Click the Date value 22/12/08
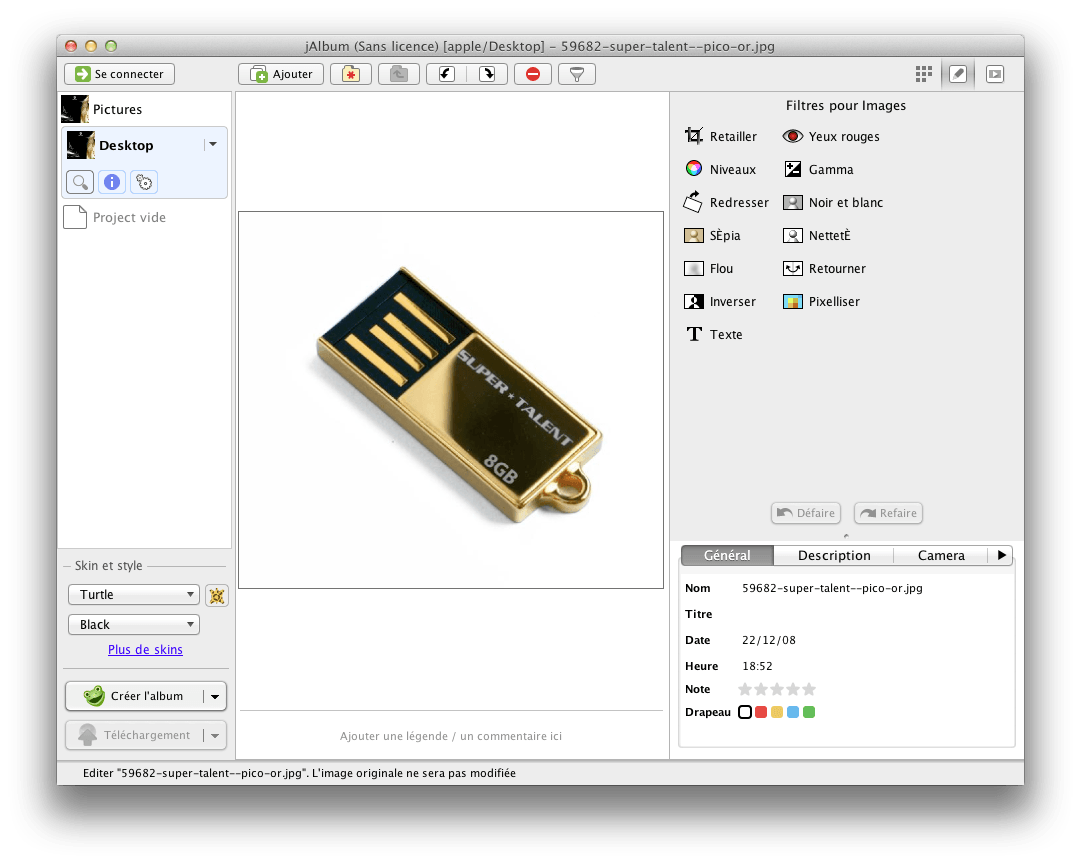The width and height of the screenshot is (1081, 864). (x=769, y=640)
